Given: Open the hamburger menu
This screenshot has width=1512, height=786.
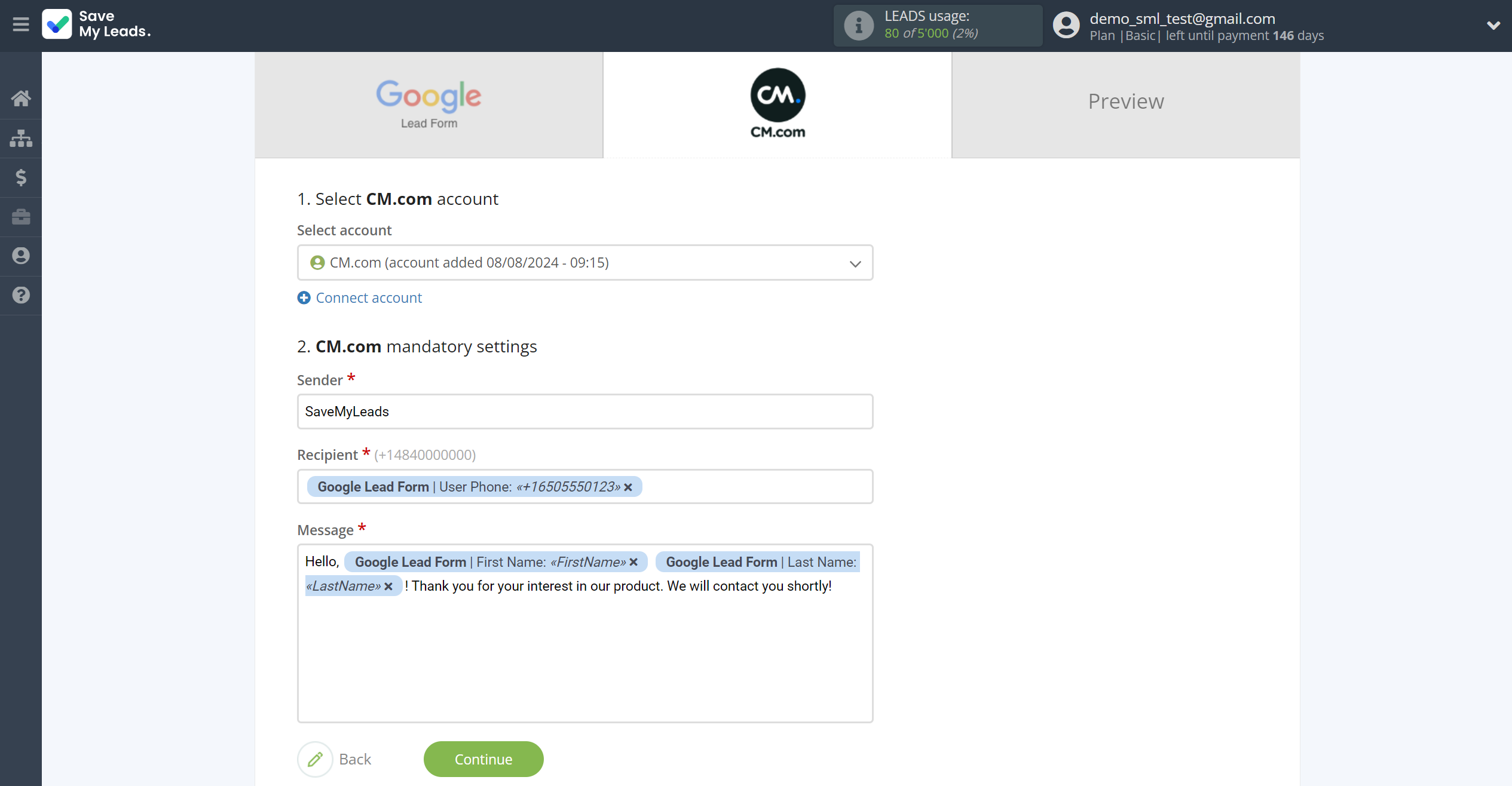Looking at the screenshot, I should [x=21, y=24].
